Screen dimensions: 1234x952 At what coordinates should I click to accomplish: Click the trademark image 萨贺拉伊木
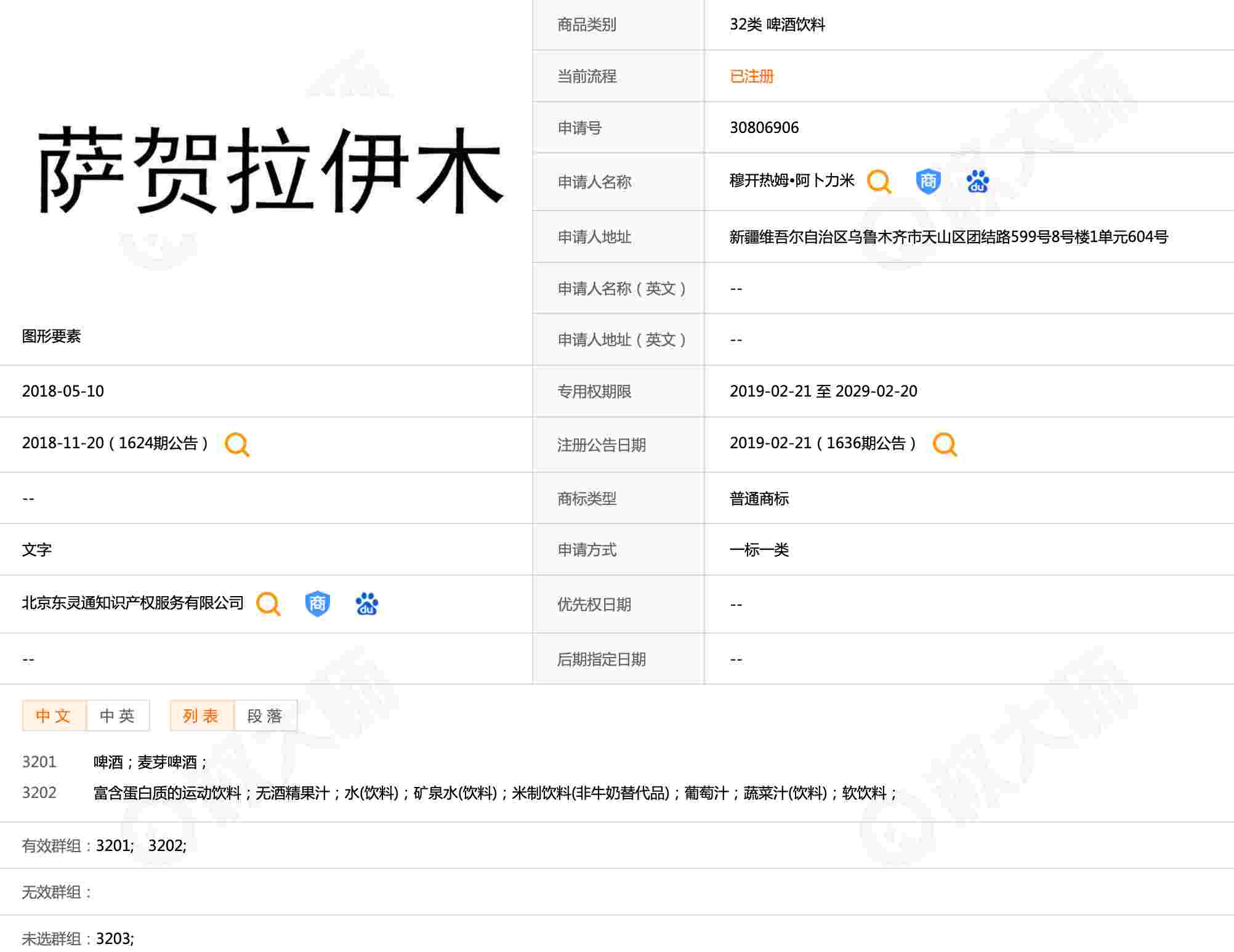[x=270, y=171]
